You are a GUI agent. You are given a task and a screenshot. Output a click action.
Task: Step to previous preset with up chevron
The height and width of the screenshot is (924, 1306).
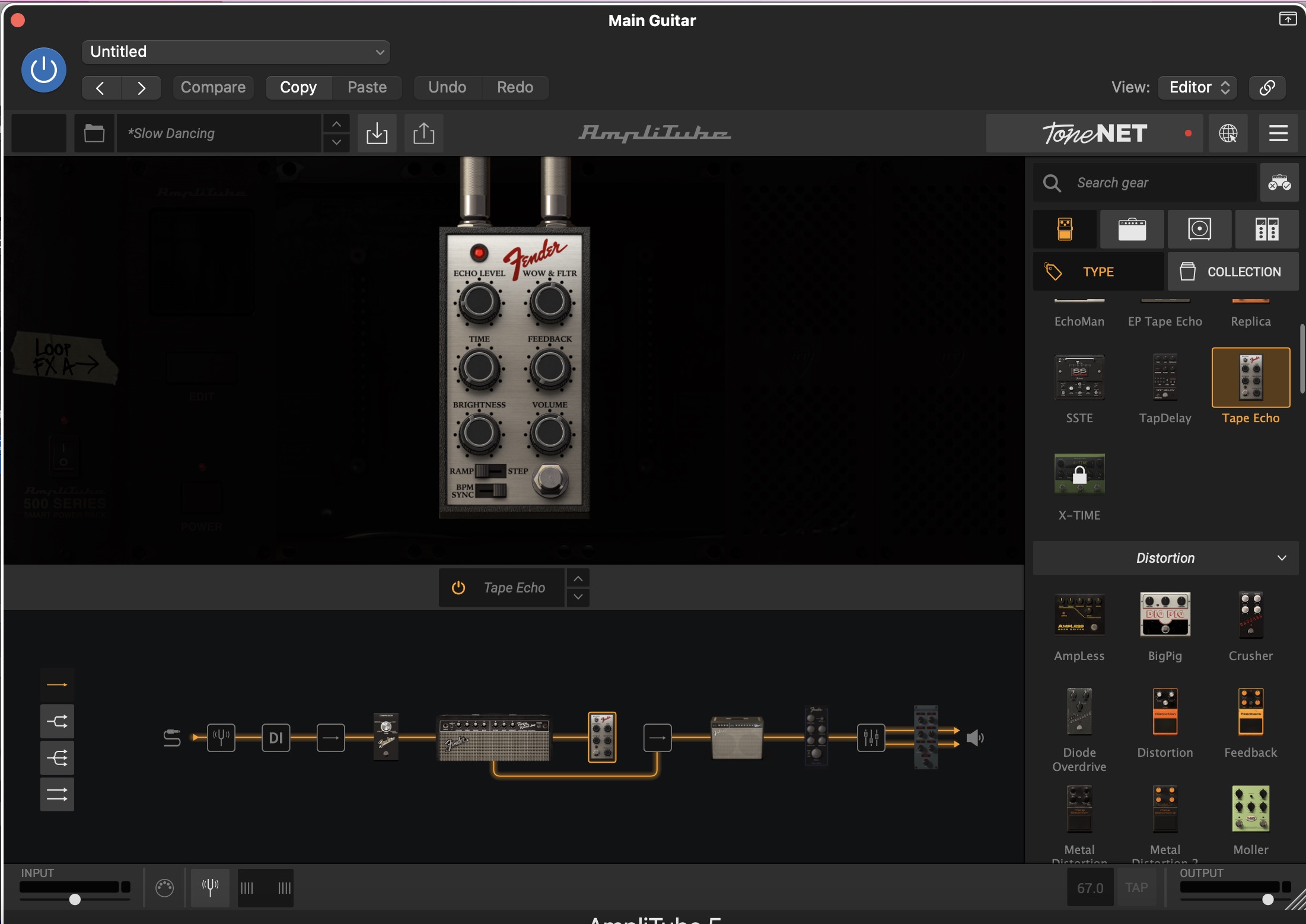coord(336,124)
